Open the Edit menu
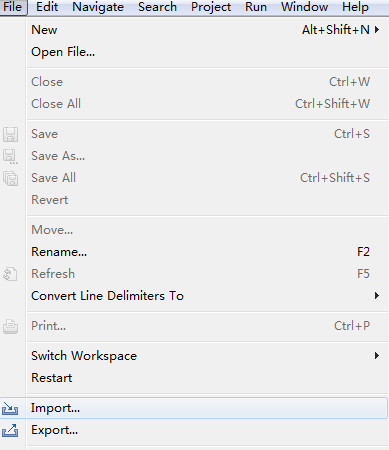This screenshot has height=450, width=389. point(47,7)
